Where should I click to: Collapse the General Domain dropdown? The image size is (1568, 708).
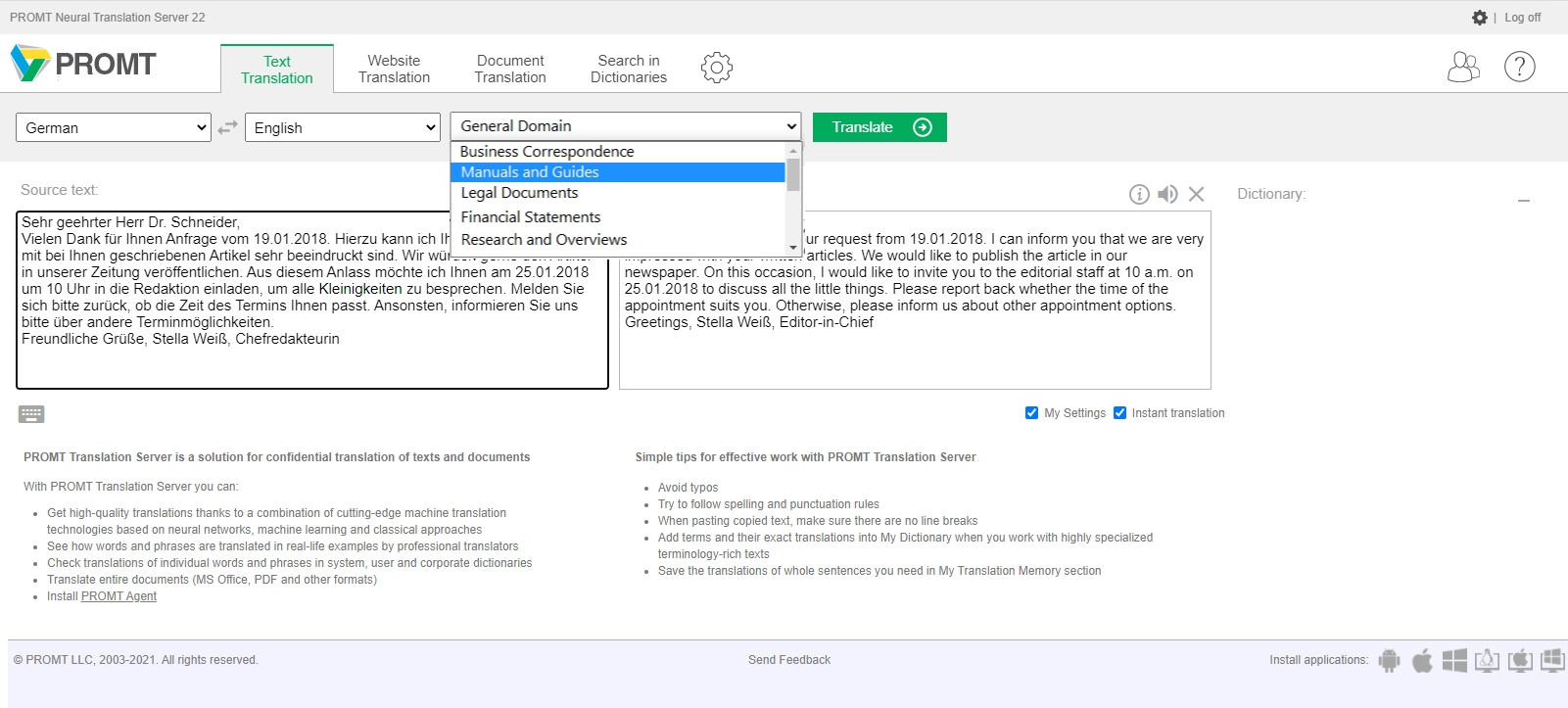pos(626,126)
